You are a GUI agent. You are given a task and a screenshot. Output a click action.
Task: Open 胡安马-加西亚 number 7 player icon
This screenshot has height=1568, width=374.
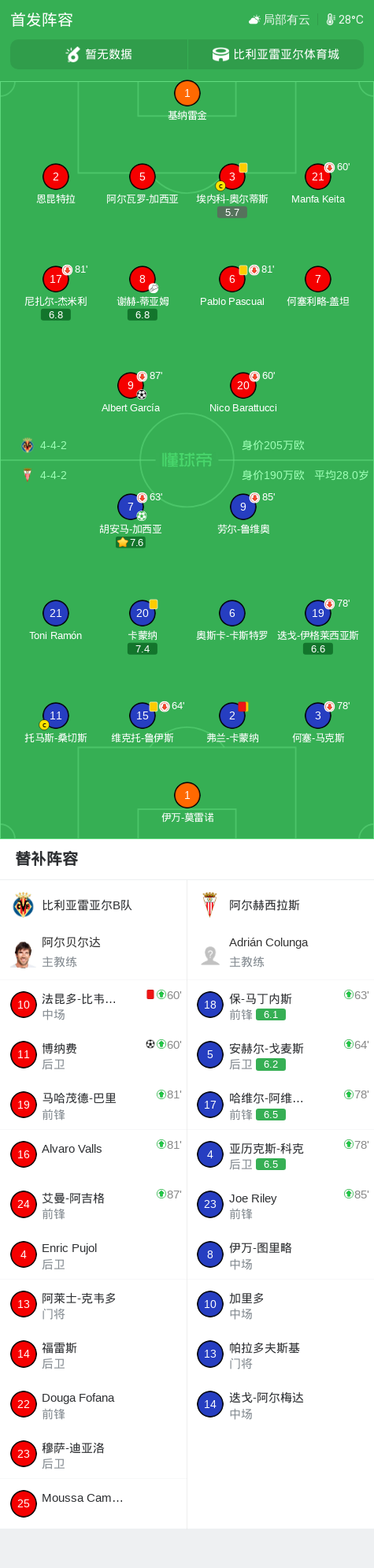point(131,507)
